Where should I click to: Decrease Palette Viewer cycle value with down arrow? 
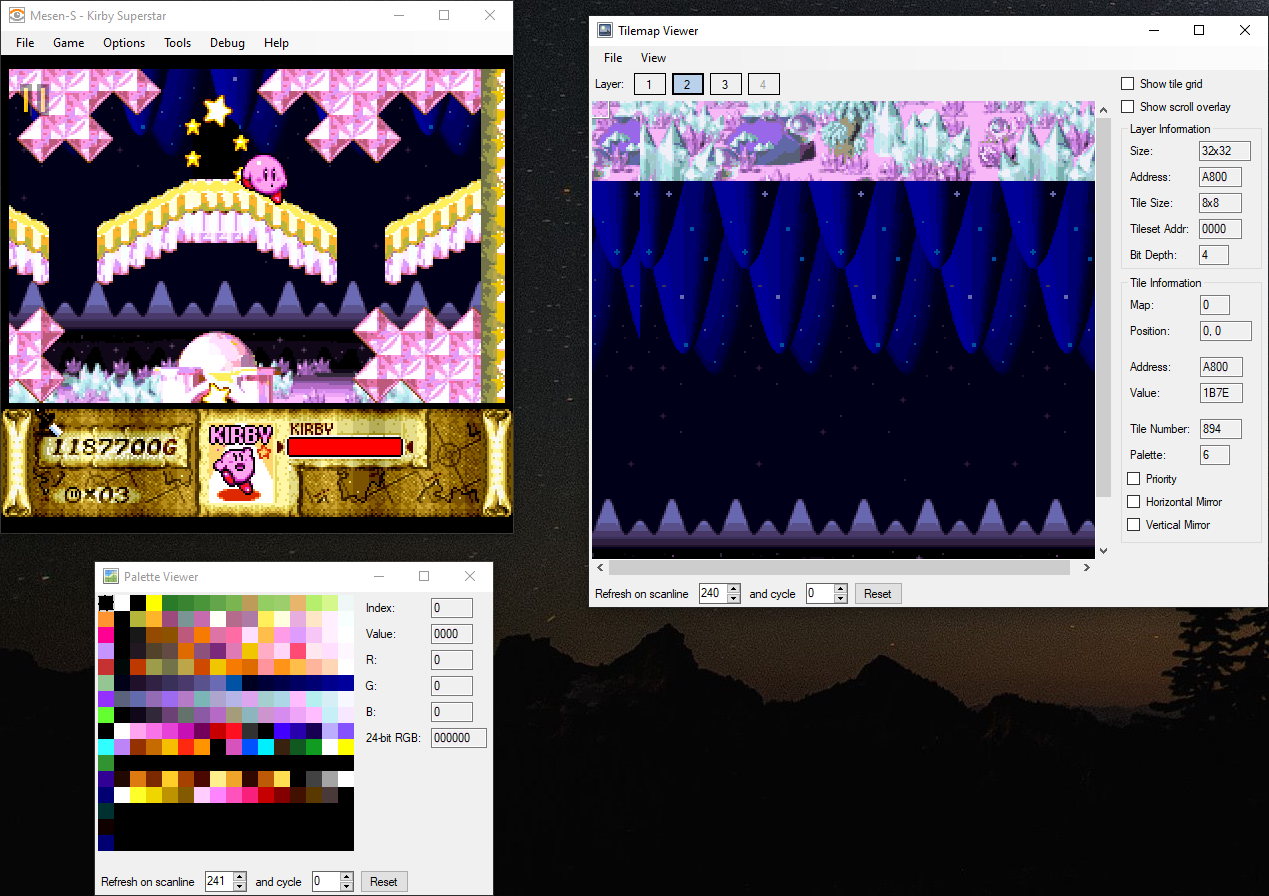pyautogui.click(x=347, y=887)
